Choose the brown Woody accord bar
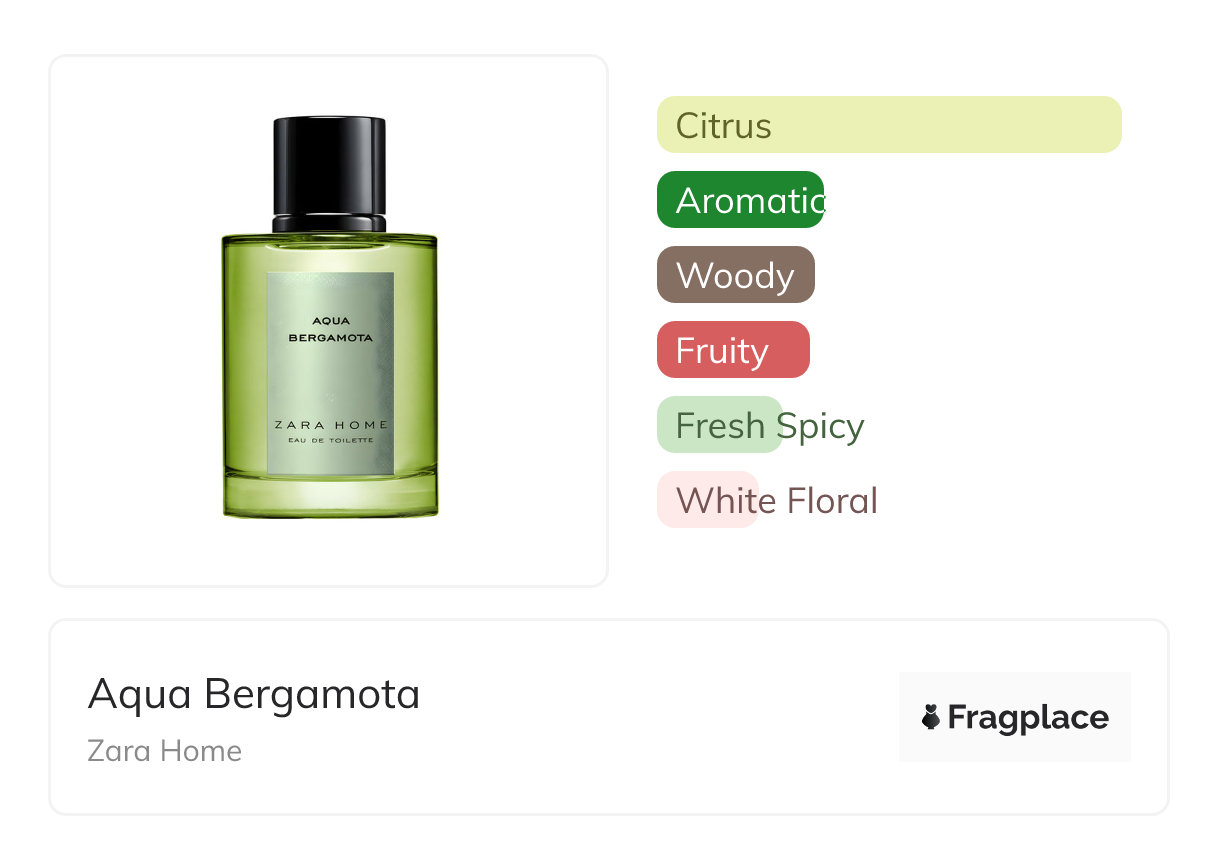 736,274
